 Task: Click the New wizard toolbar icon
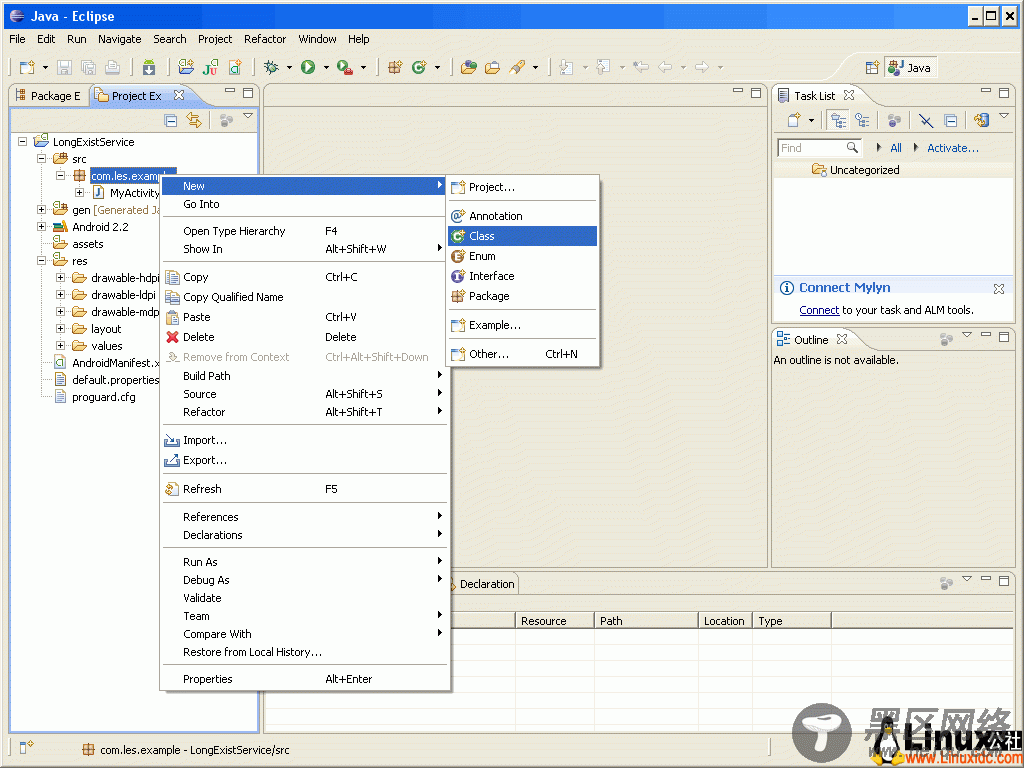[27, 67]
